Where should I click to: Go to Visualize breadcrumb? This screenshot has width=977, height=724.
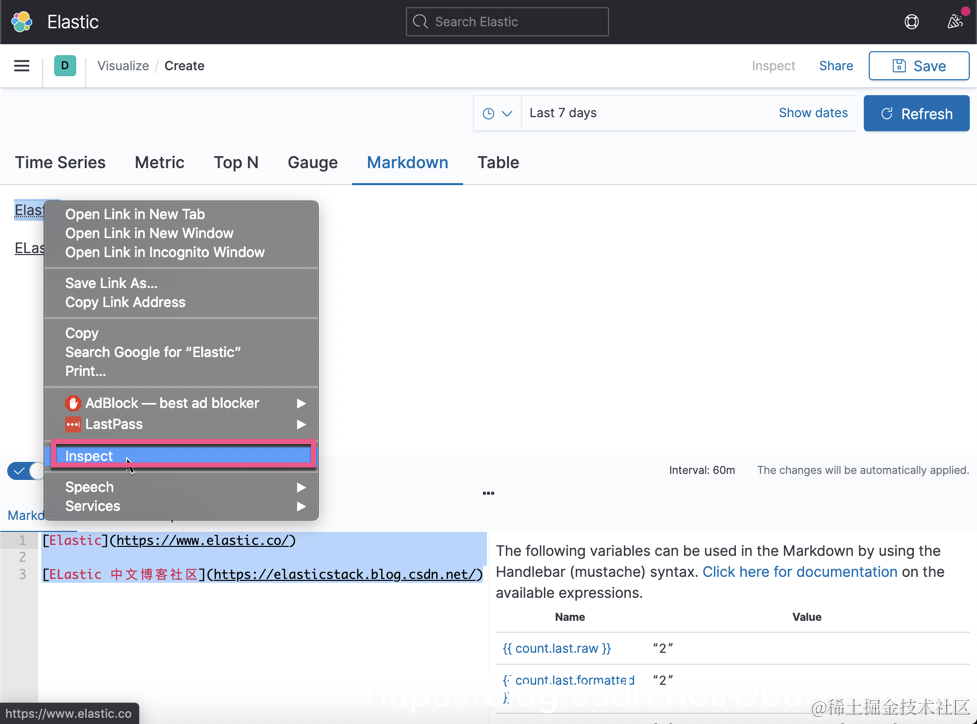[x=123, y=66]
